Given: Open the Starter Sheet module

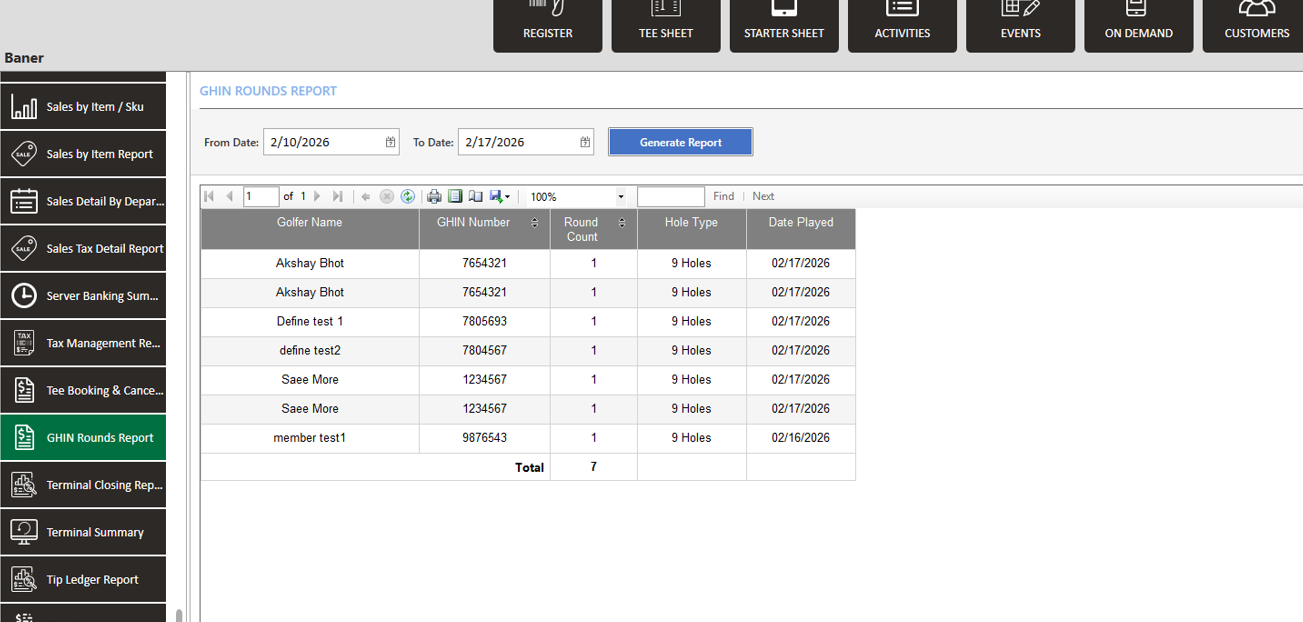Looking at the screenshot, I should pos(784,25).
